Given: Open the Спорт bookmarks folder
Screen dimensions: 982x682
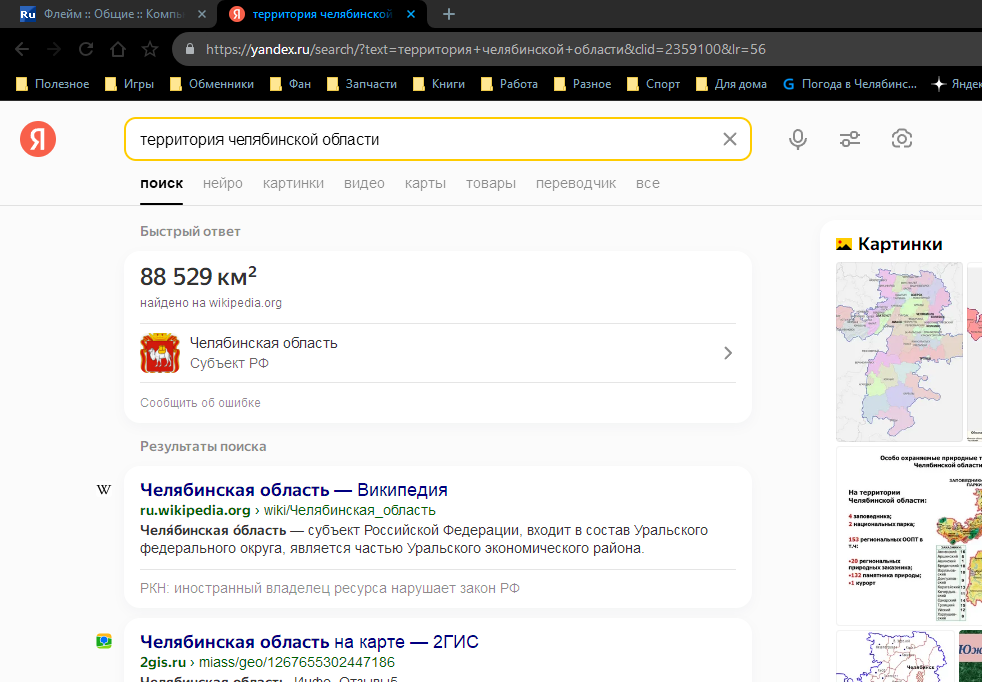Looking at the screenshot, I should (x=653, y=84).
